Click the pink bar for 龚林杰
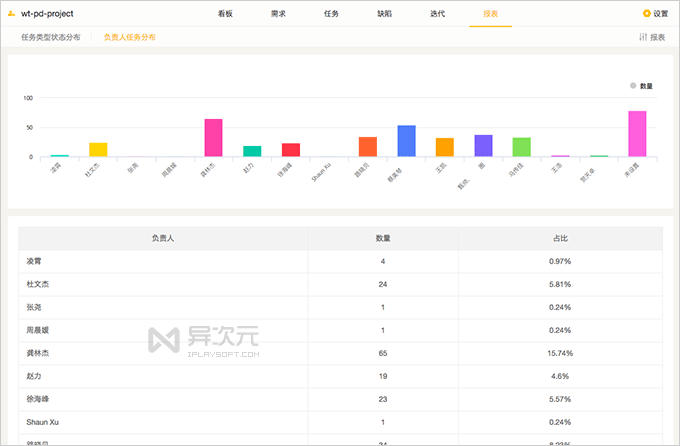Screen dimensions: 680x446 [213, 138]
